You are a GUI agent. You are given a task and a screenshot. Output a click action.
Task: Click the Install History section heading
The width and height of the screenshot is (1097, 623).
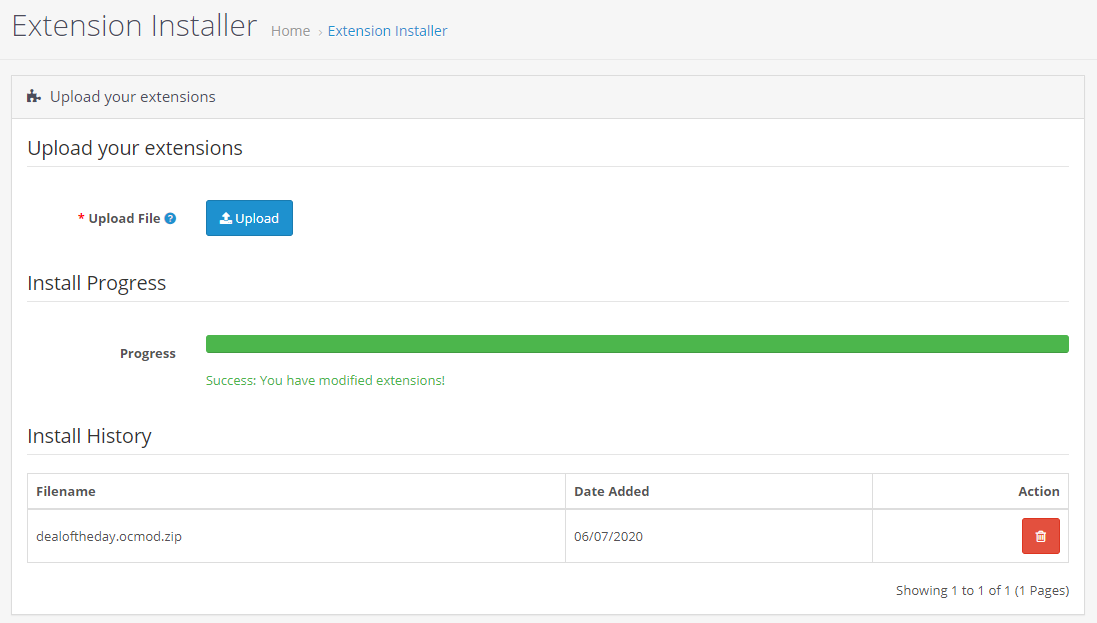coord(90,436)
